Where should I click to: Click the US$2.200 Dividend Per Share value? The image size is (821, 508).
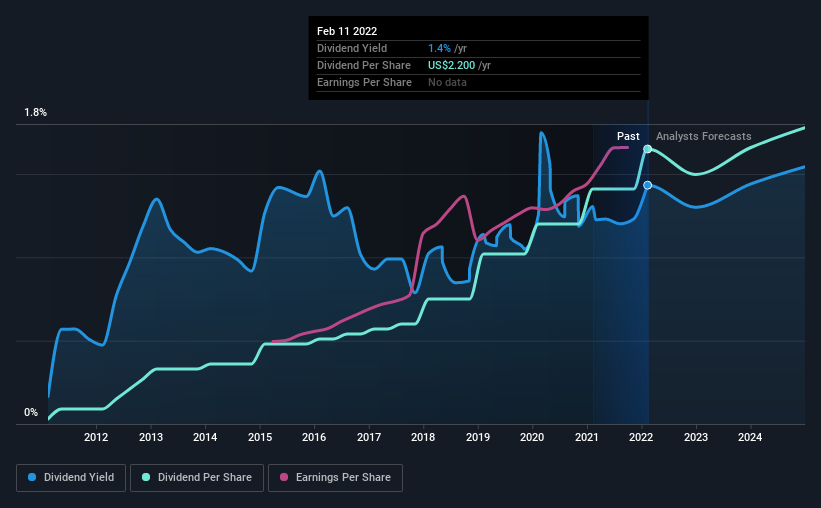[x=451, y=65]
